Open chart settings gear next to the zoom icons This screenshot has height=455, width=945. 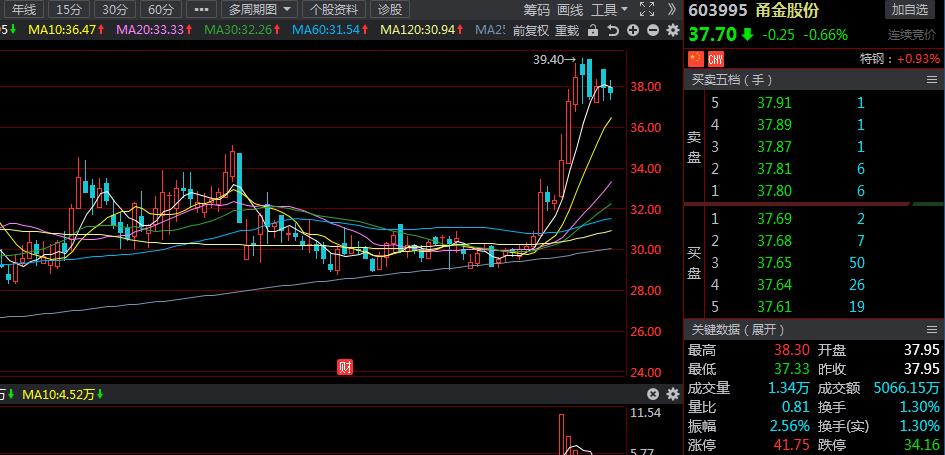[673, 31]
